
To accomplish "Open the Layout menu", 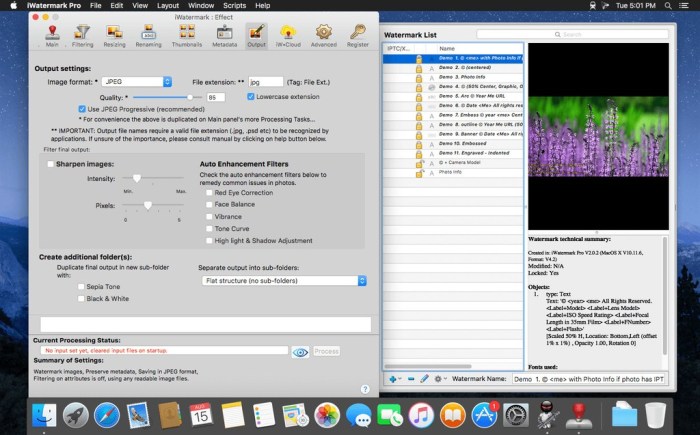I will [x=167, y=5].
